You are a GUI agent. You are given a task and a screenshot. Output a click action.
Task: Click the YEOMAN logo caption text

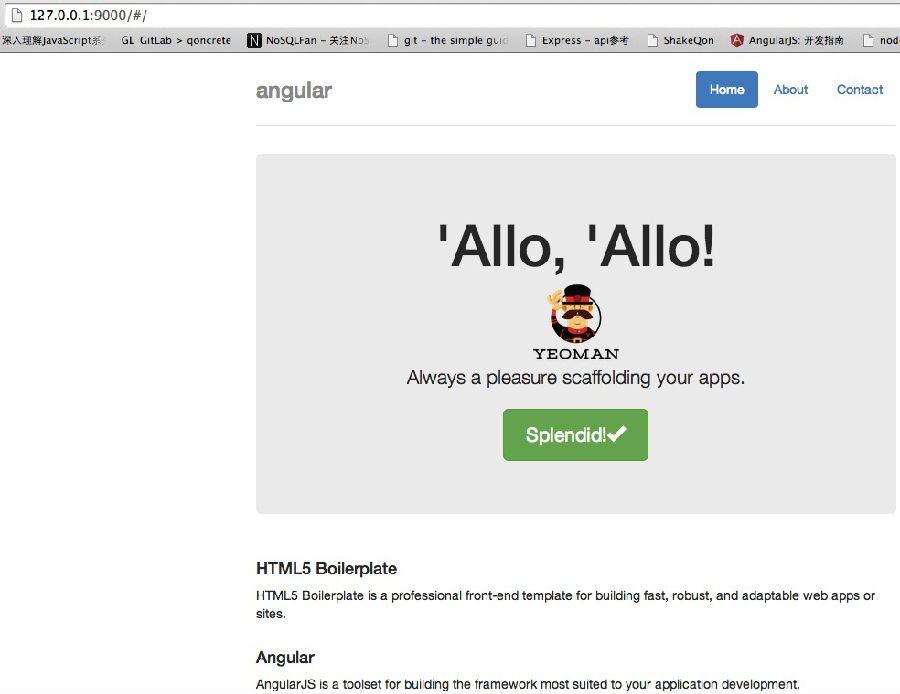pyautogui.click(x=576, y=354)
